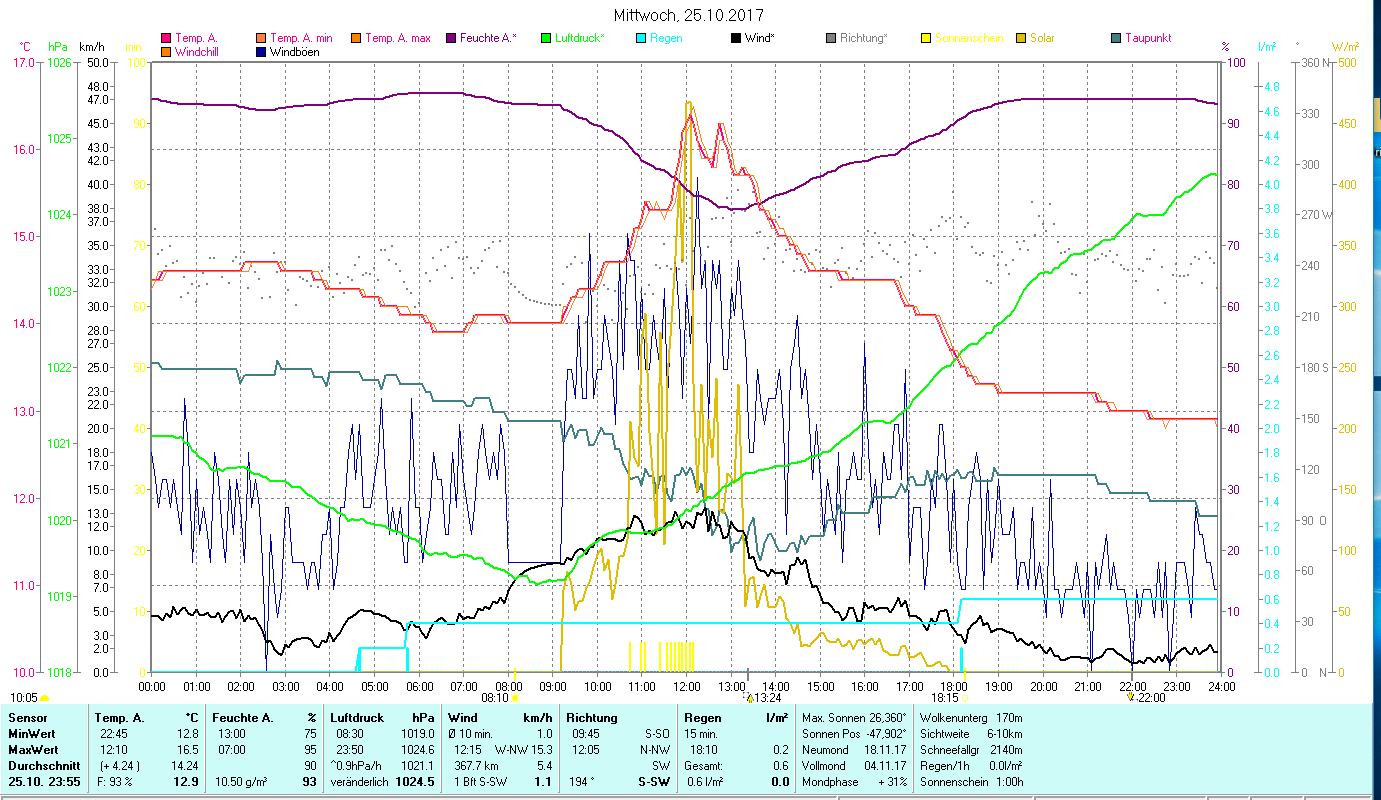Click the Windböen legend label
Screen dimensions: 1381x800
[295, 52]
